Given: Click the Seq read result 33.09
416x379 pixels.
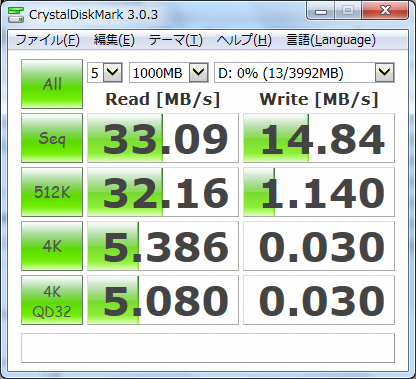Looking at the screenshot, I should [163, 138].
